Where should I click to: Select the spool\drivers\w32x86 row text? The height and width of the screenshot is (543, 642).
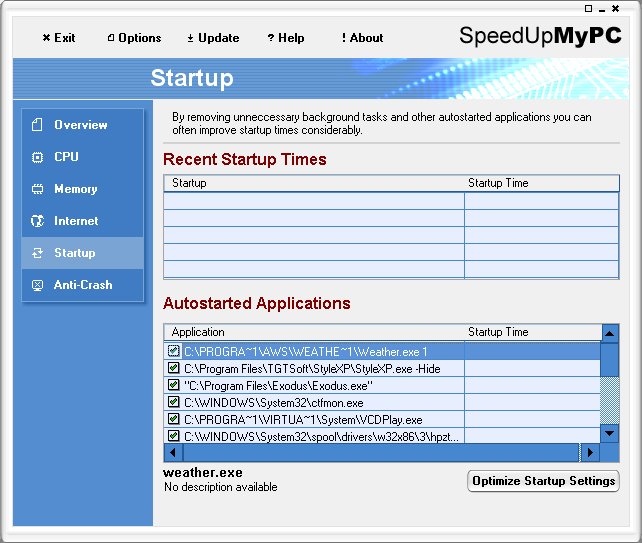click(321, 437)
